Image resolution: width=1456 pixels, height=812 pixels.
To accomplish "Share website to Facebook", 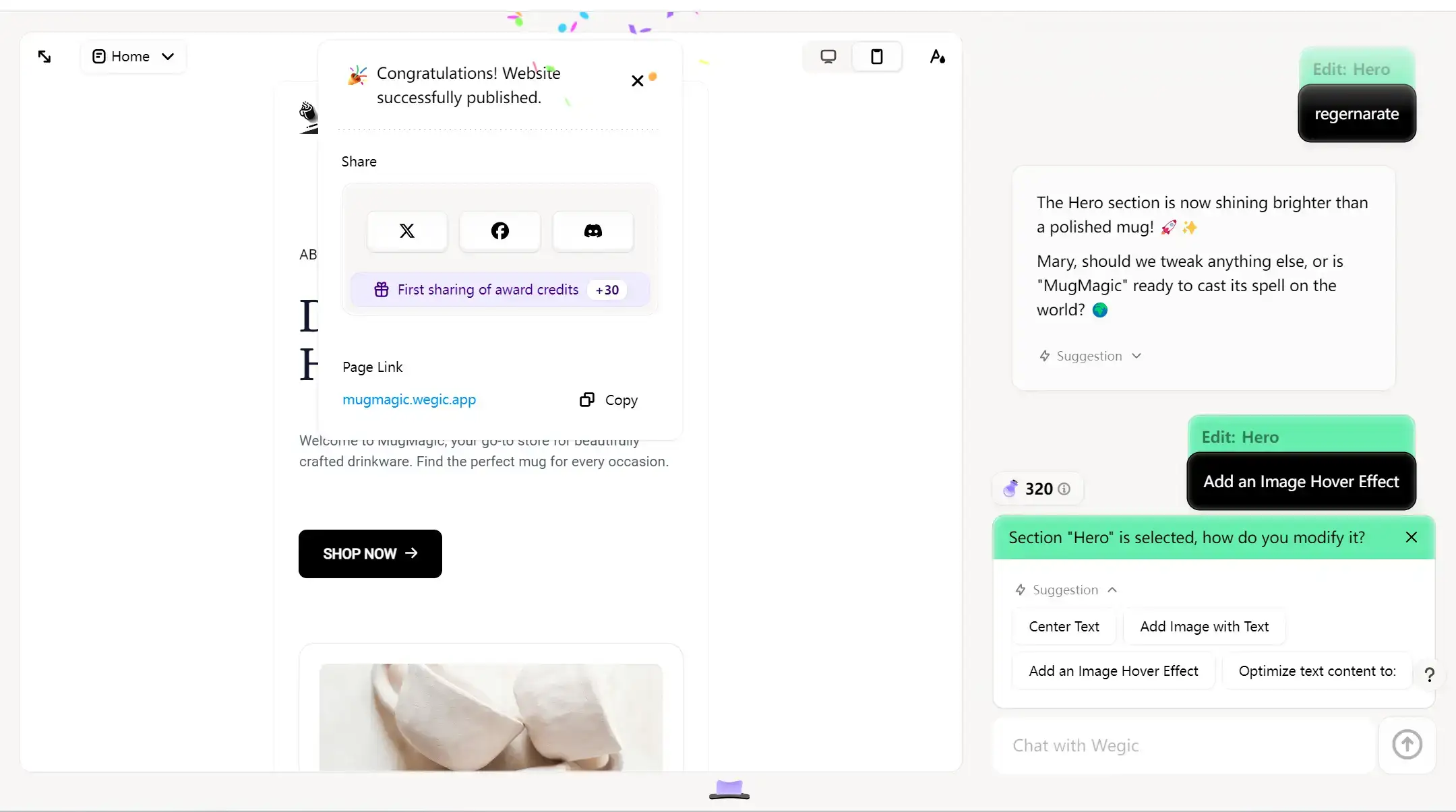I will point(499,230).
